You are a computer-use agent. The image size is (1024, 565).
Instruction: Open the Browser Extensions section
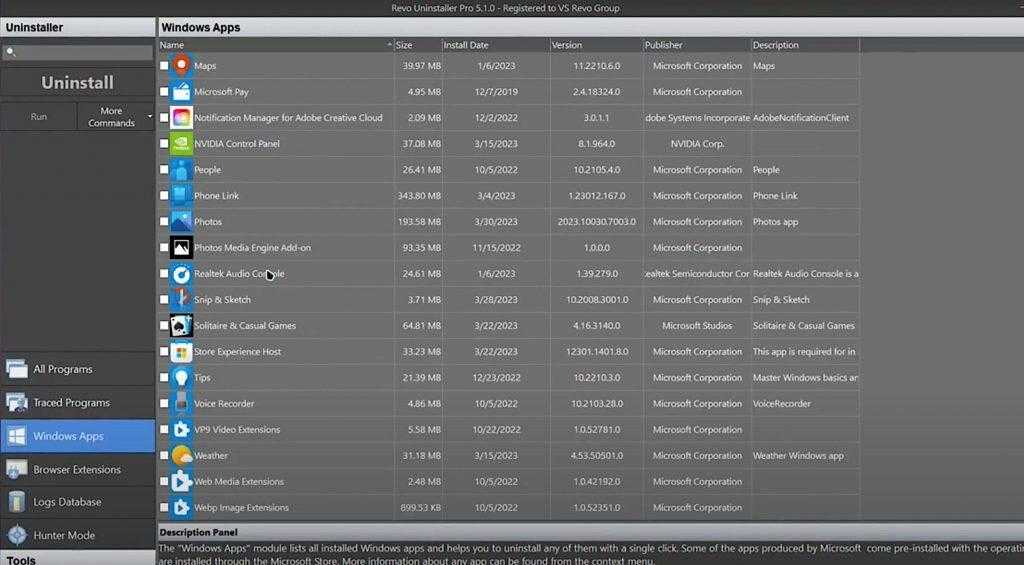pyautogui.click(x=78, y=469)
